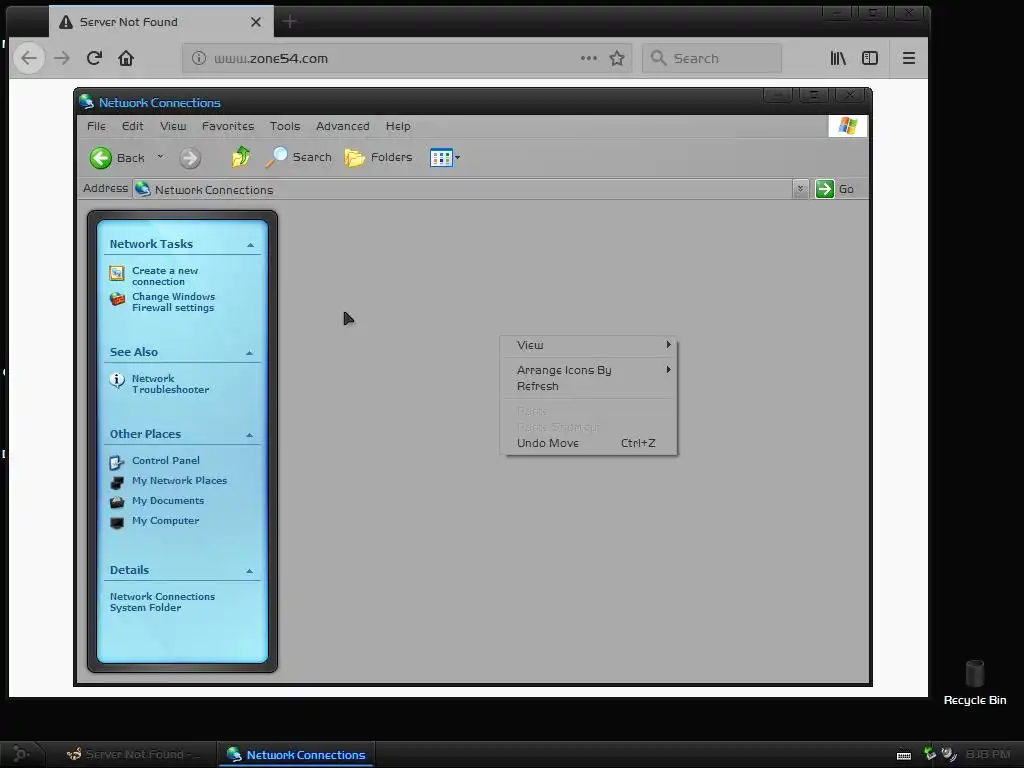
Task: Click Network Connections taskbar button
Action: click(x=296, y=754)
